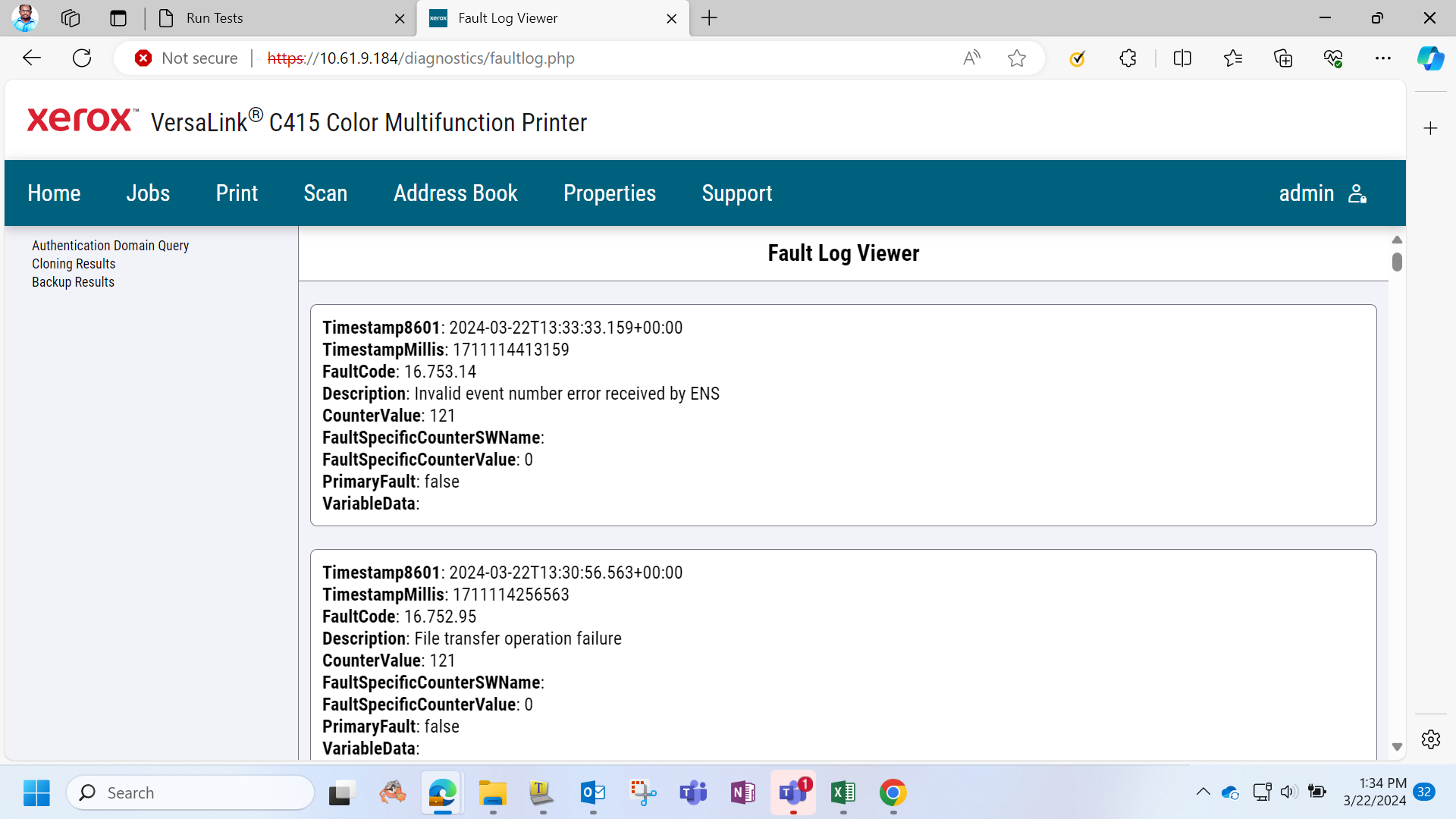This screenshot has height=819, width=1456.
Task: Open the Collections icon in toolbar
Action: pos(1283,58)
